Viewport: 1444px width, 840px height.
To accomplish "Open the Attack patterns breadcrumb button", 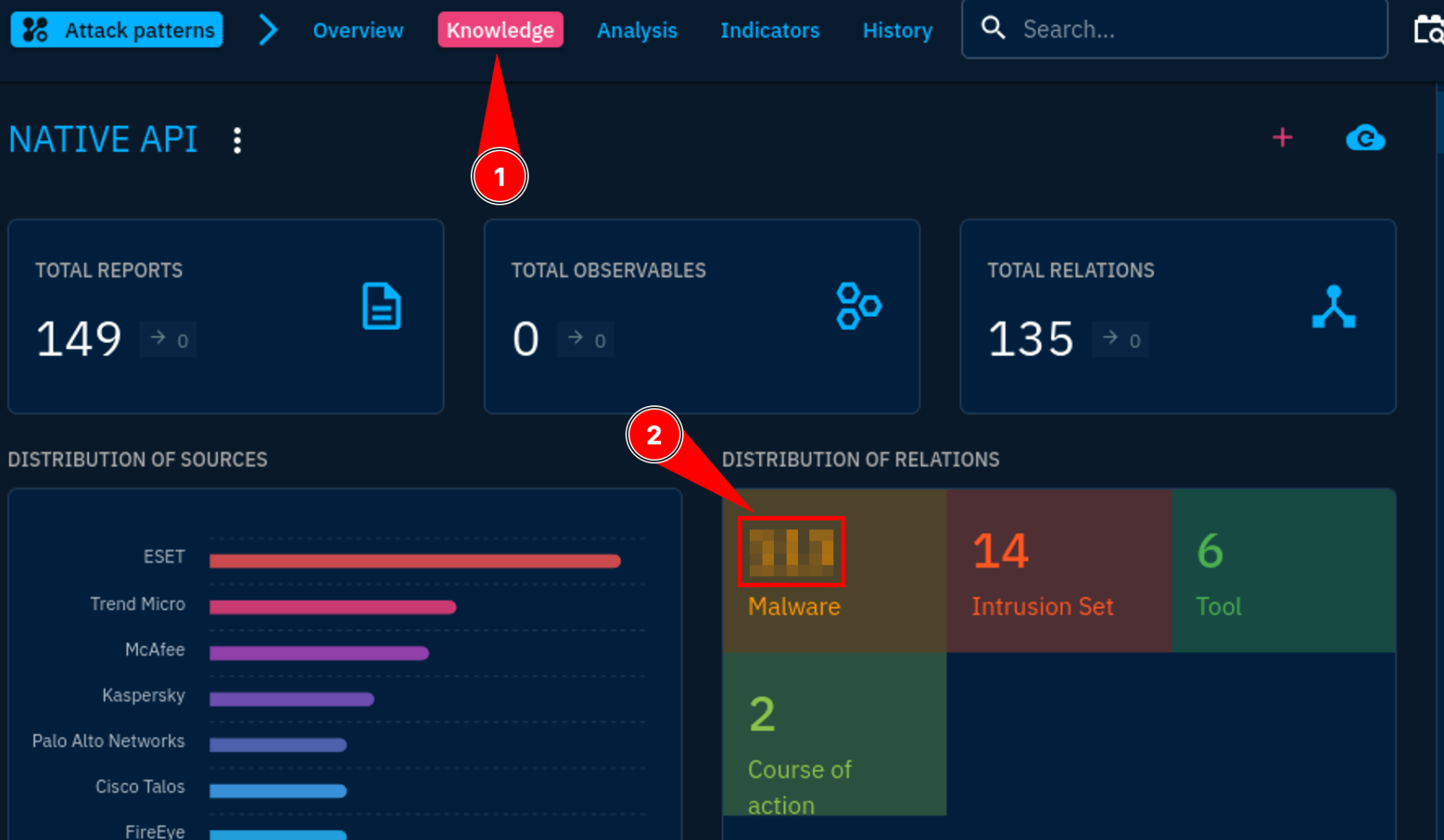I will pos(117,30).
